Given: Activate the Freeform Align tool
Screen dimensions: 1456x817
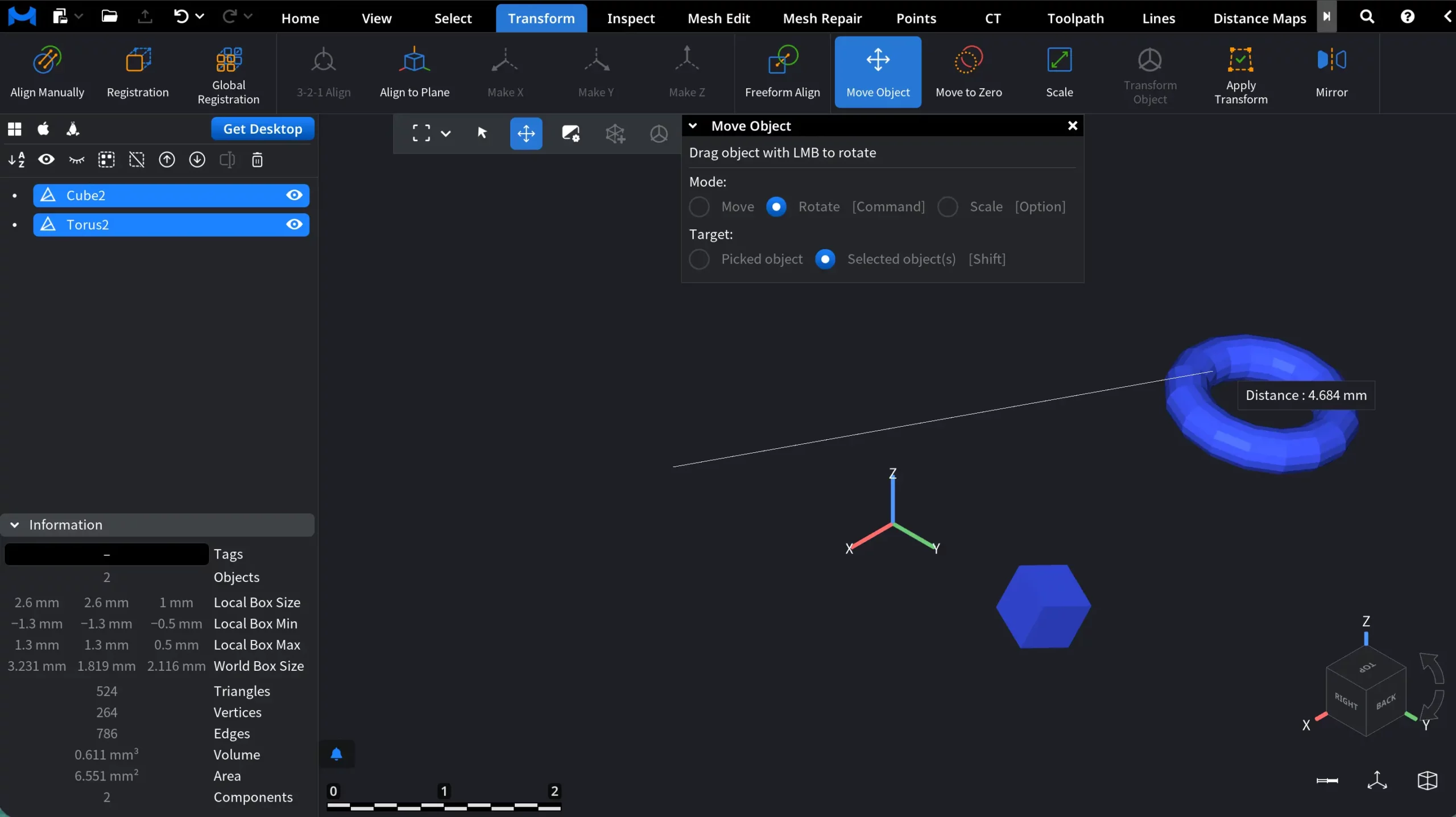Looking at the screenshot, I should pyautogui.click(x=782, y=73).
